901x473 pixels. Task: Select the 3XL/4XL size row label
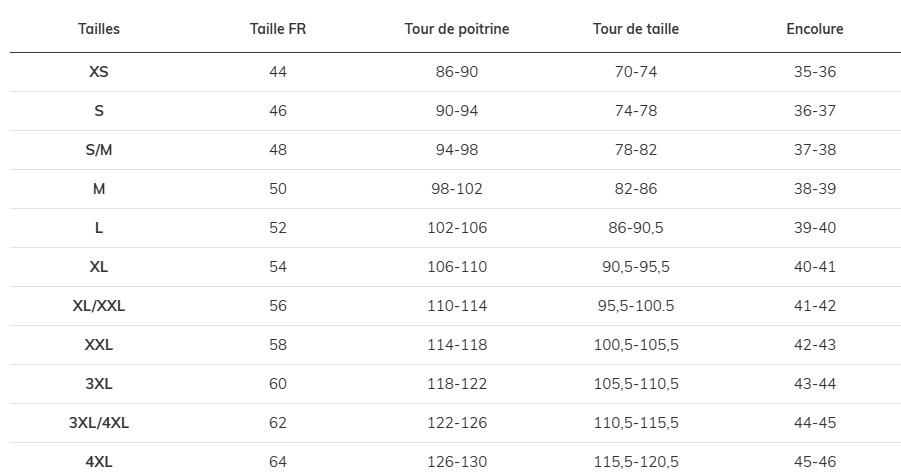pyautogui.click(x=99, y=423)
